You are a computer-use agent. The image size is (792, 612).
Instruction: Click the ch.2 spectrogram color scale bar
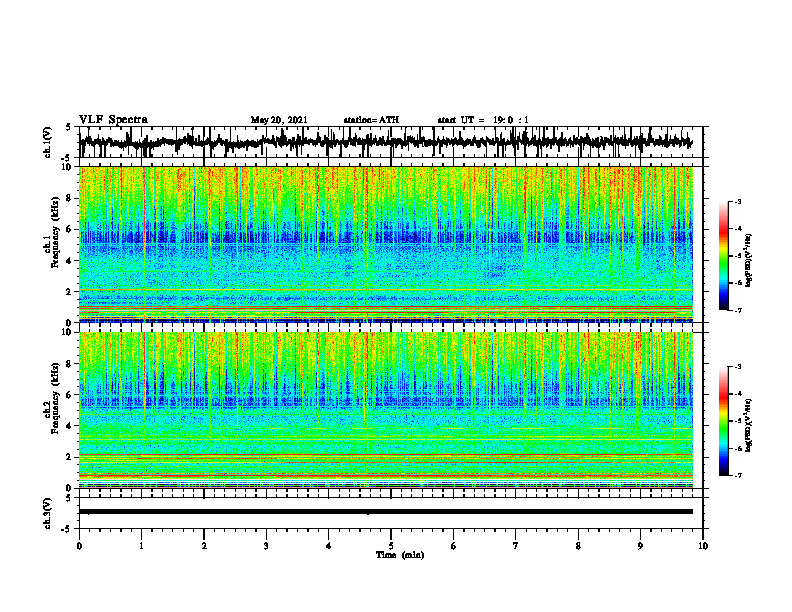click(x=724, y=421)
